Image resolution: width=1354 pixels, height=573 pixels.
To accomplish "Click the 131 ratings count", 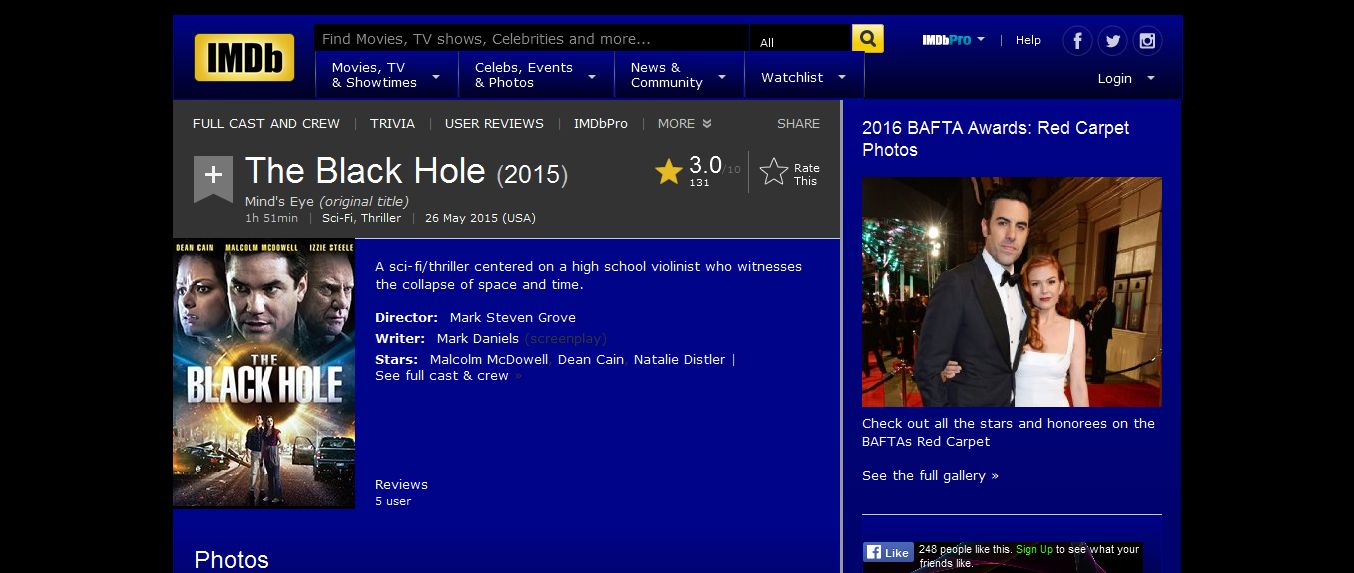I will point(699,183).
